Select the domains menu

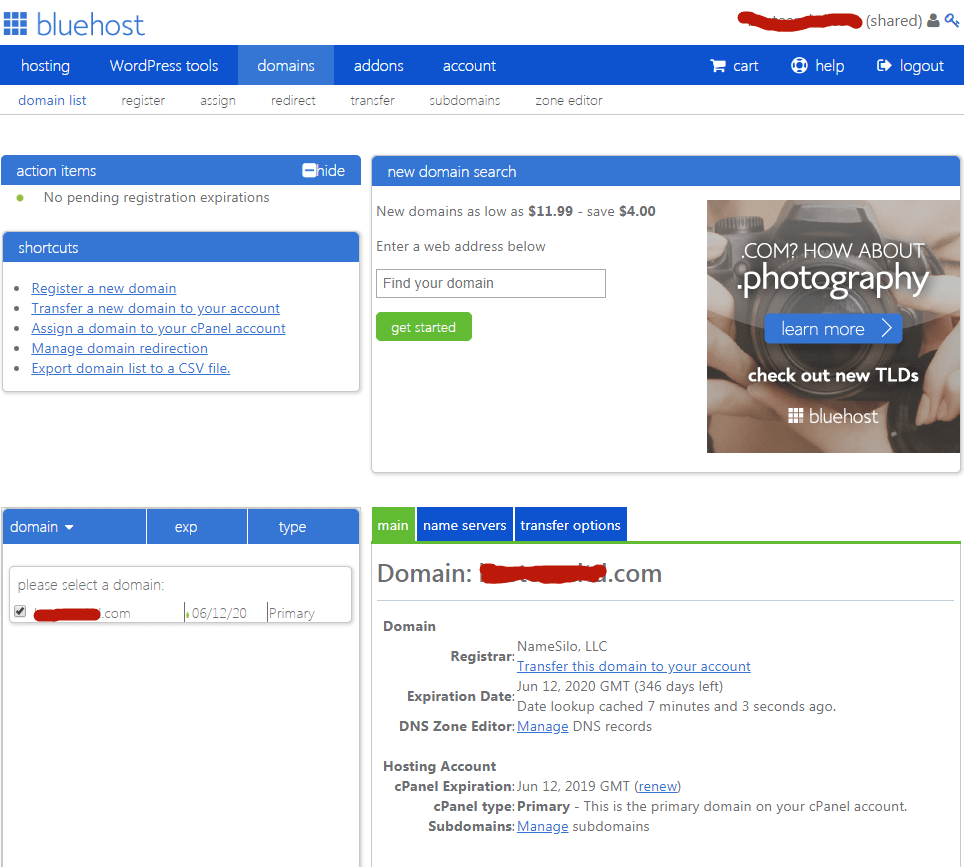point(286,65)
